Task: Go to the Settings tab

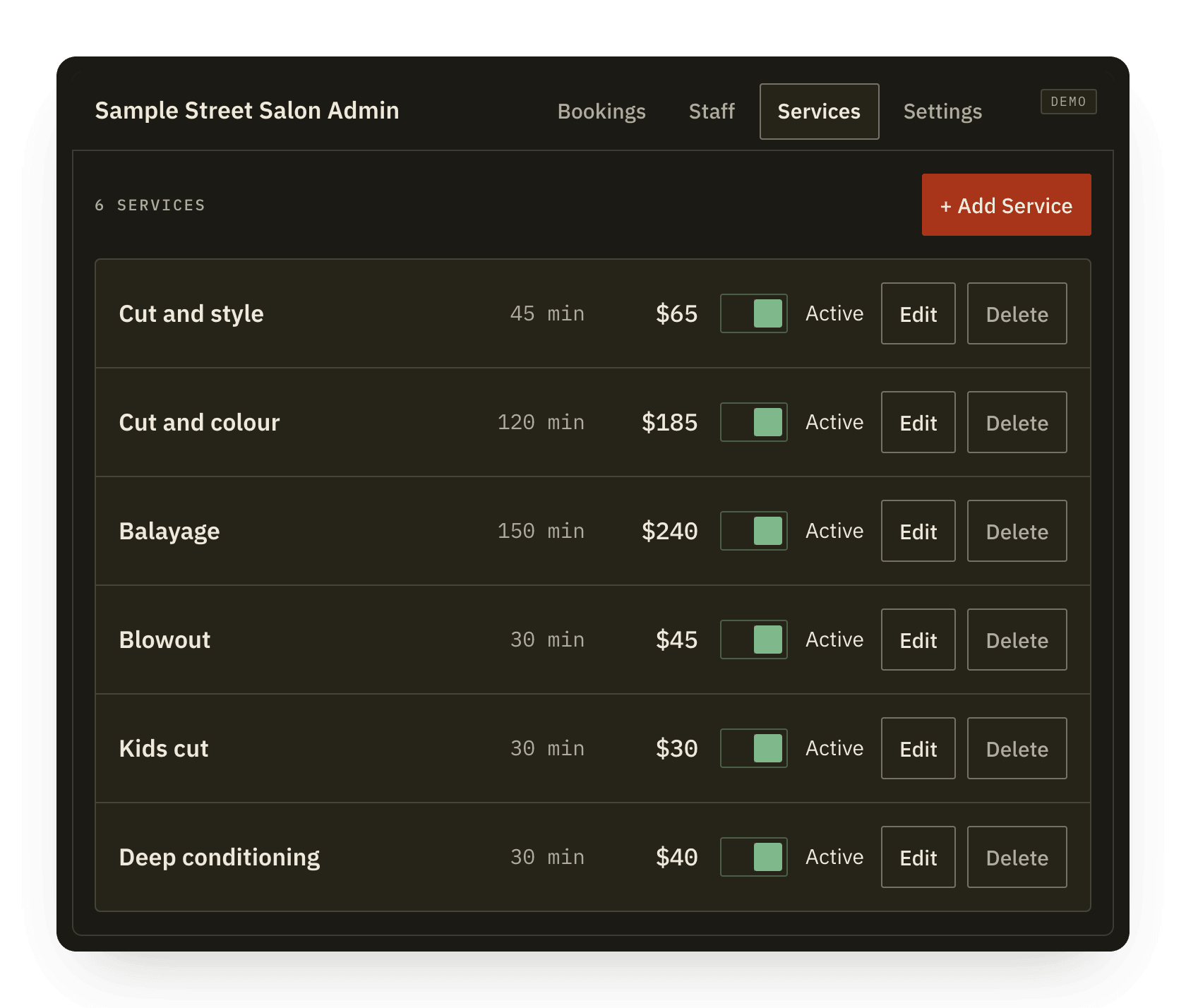Action: tap(942, 112)
